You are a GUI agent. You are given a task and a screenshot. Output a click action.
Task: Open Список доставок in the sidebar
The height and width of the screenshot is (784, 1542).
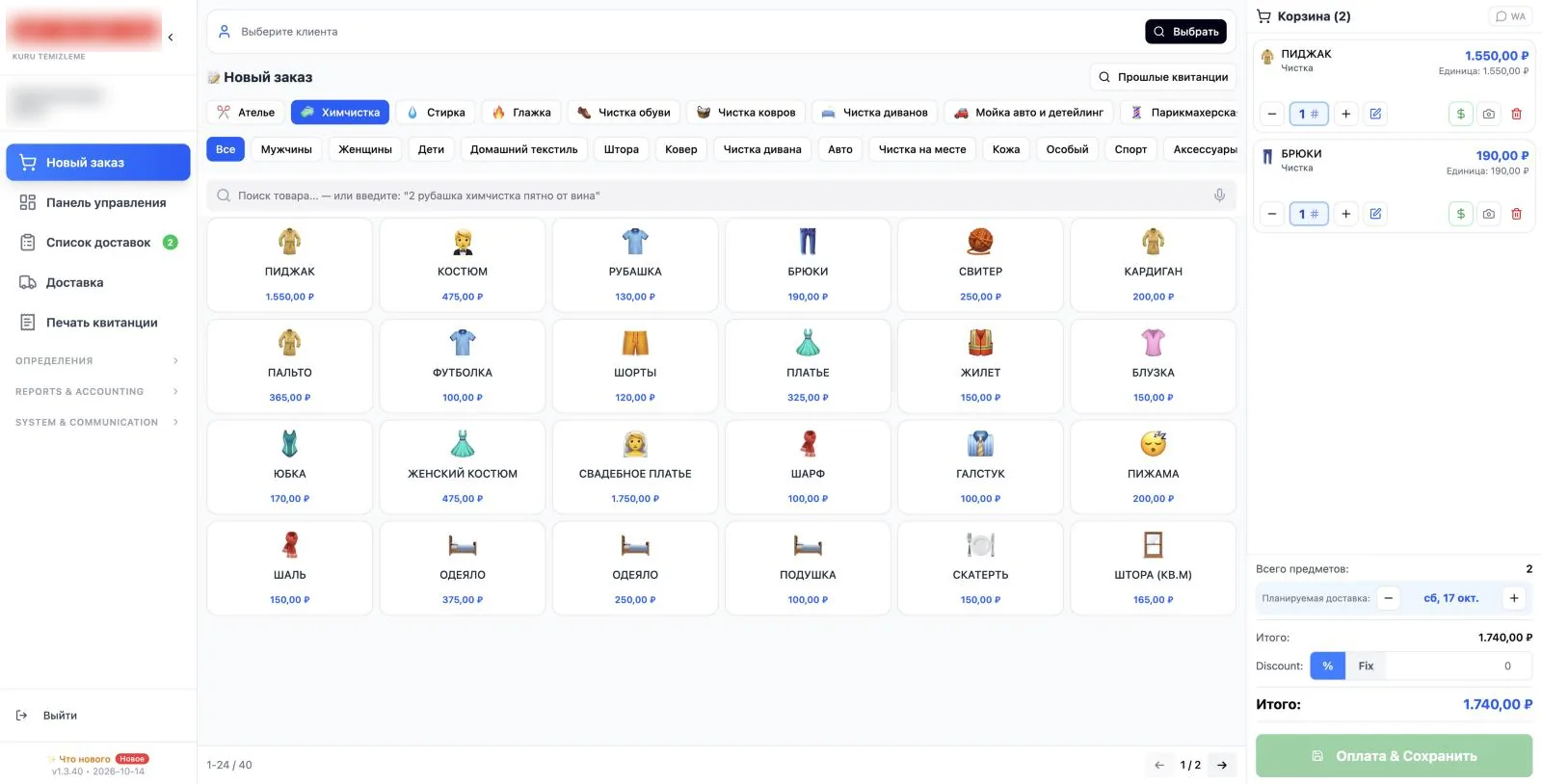point(98,243)
